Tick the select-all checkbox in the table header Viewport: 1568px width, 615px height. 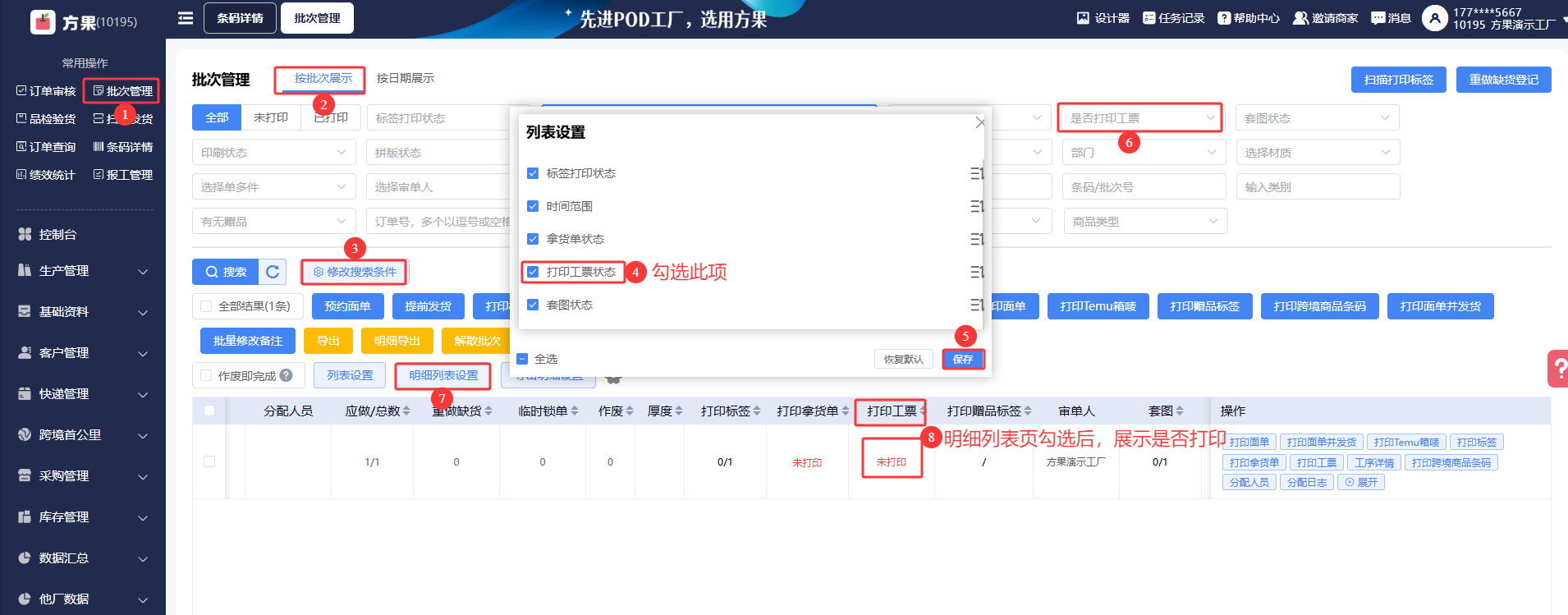click(x=209, y=411)
